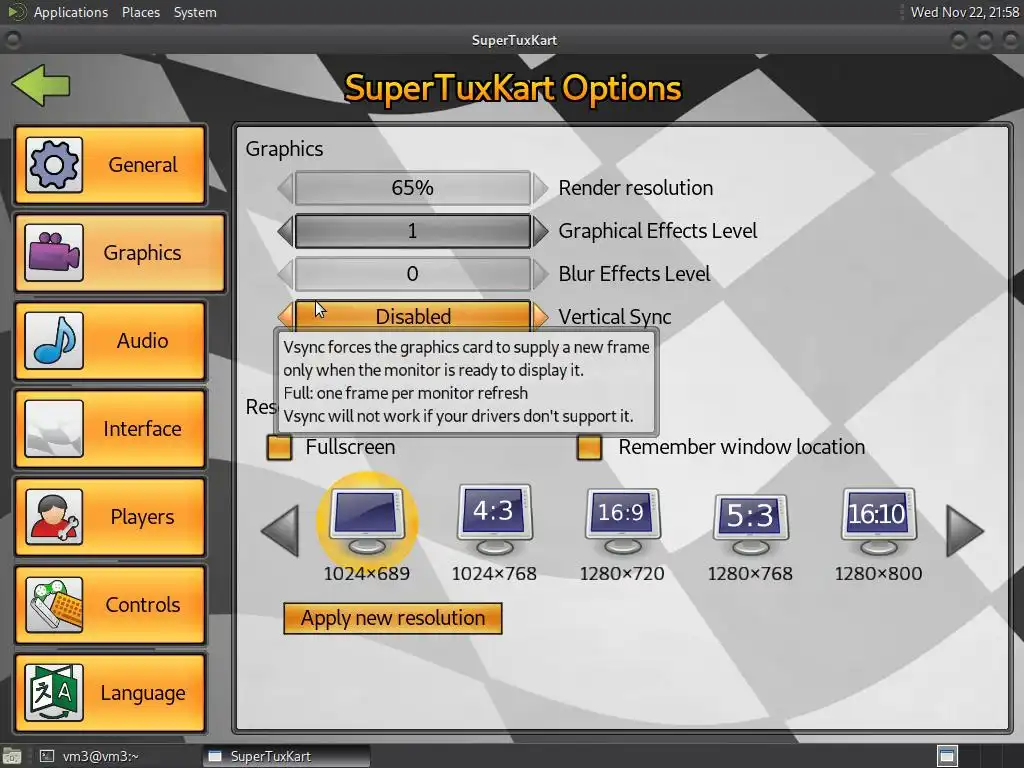The image size is (1024, 768).
Task: Toggle Remember window location checkbox
Action: (x=589, y=447)
